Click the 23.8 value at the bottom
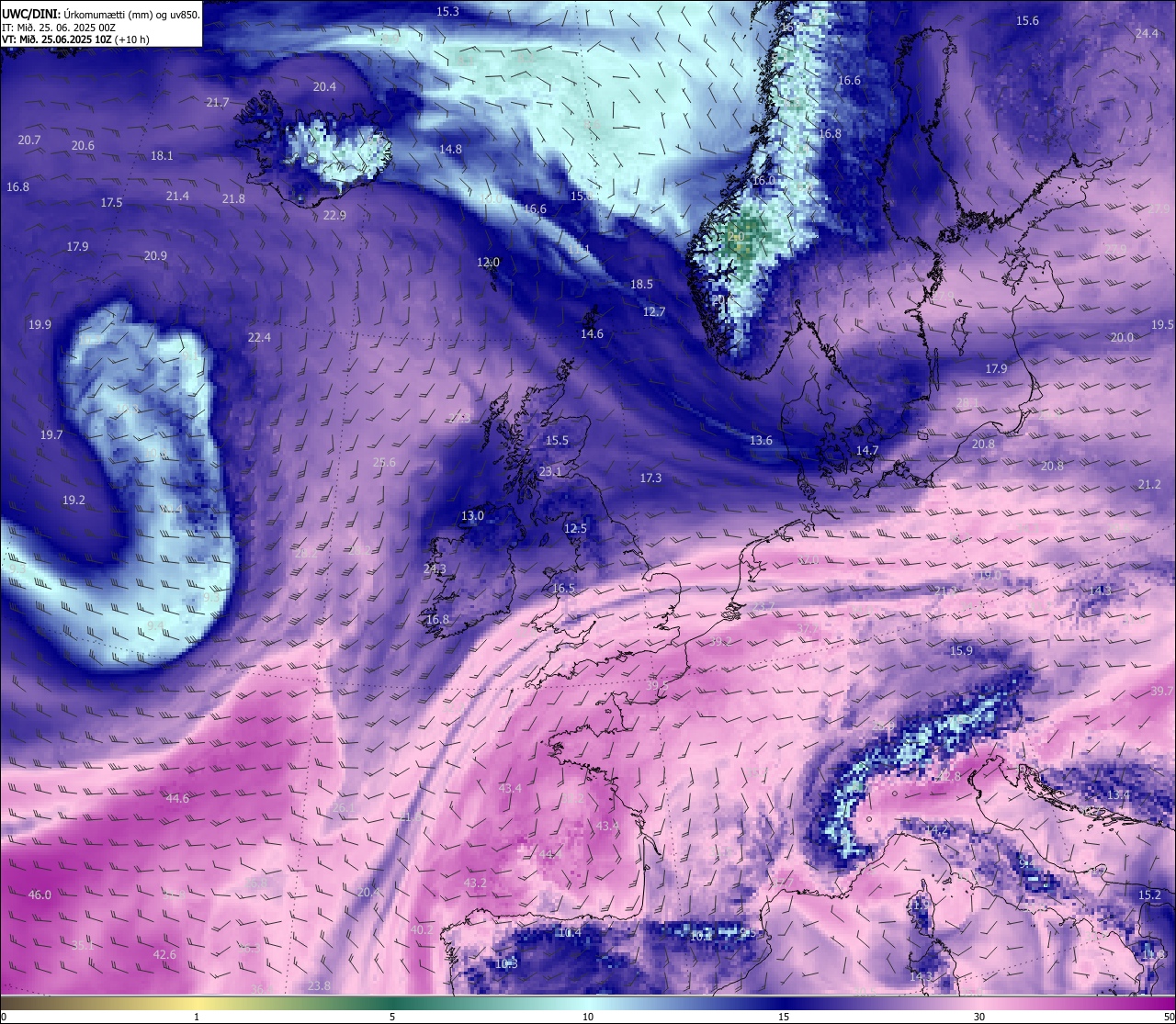This screenshot has height=1024, width=1176. (319, 985)
